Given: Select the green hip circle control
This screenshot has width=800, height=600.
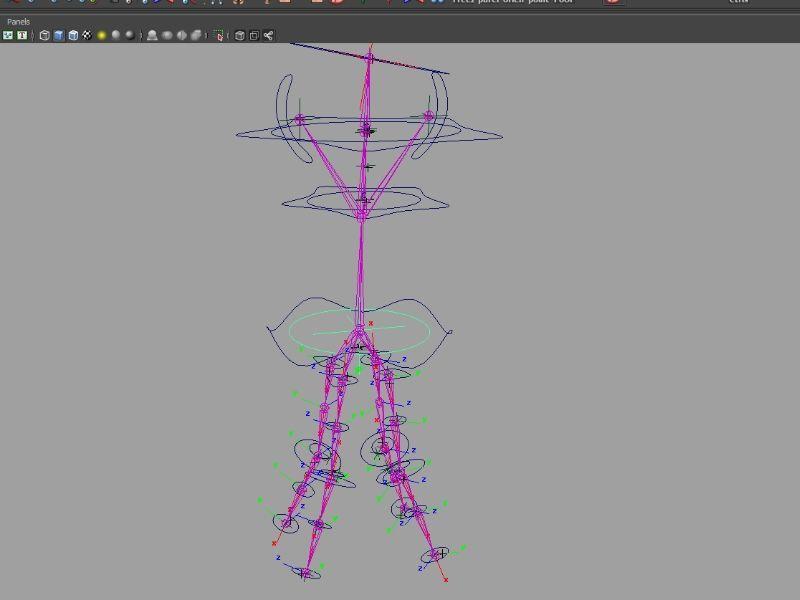Looking at the screenshot, I should point(360,331).
